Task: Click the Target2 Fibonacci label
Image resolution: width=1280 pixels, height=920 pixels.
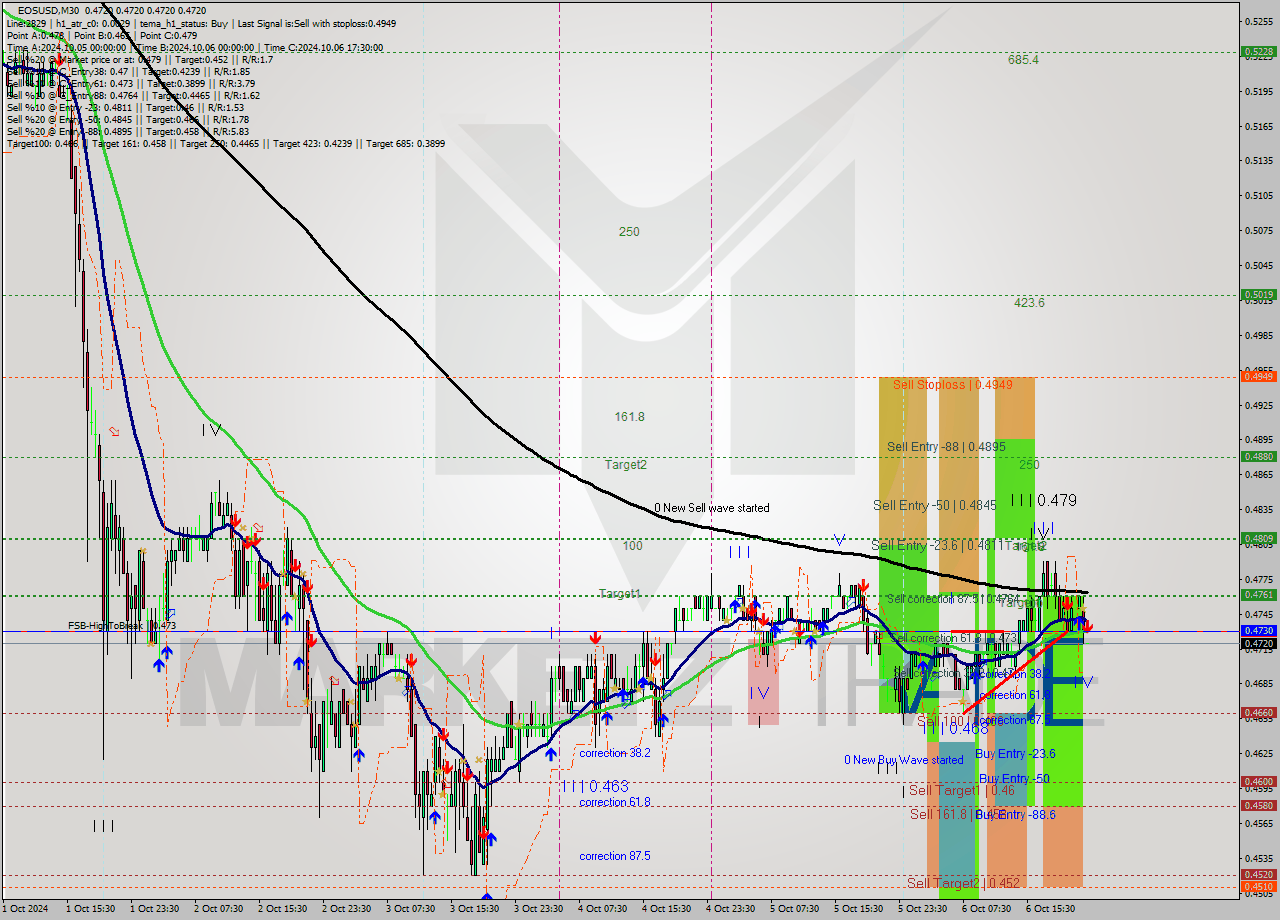Action: [625, 464]
